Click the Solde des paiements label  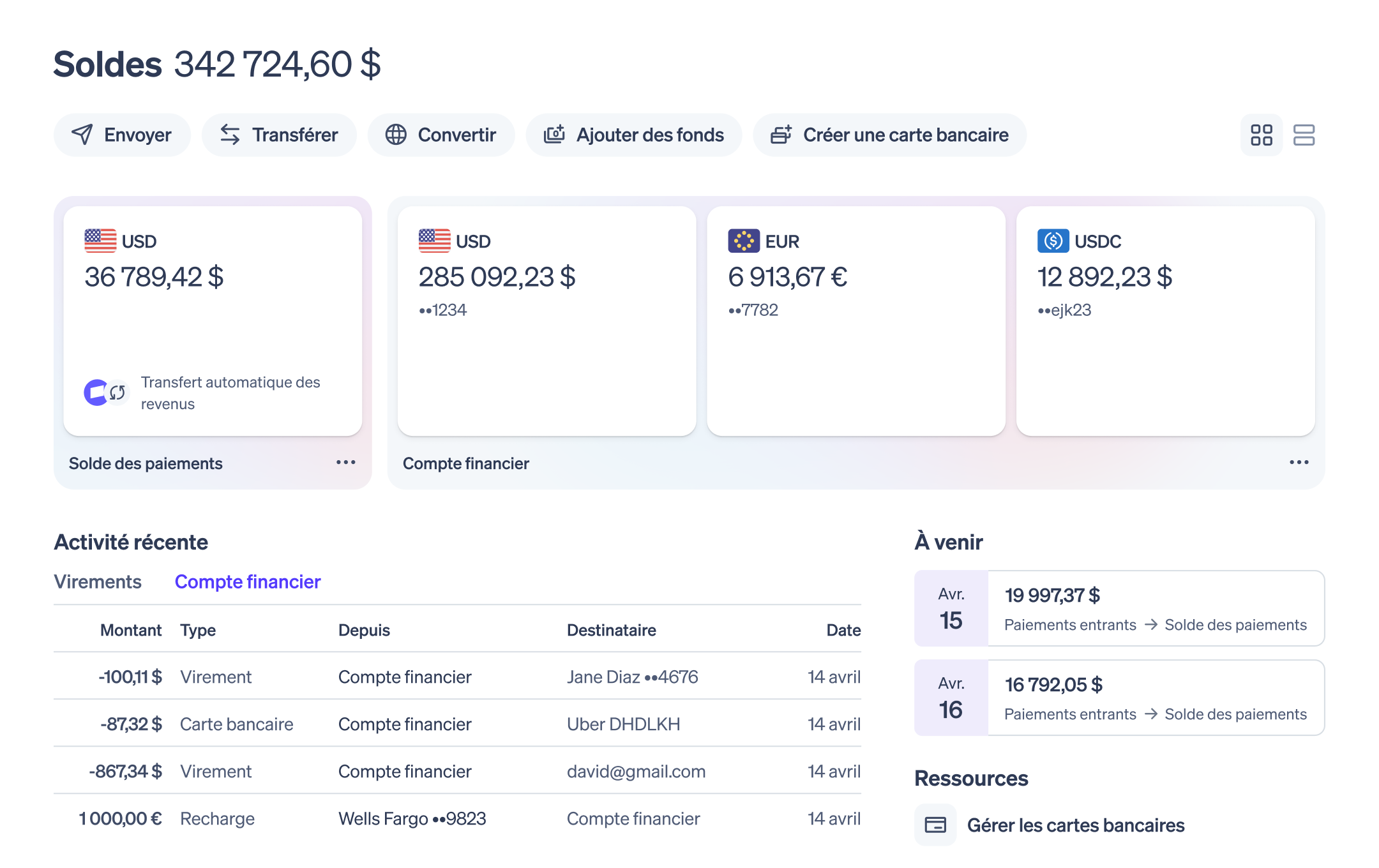[146, 463]
